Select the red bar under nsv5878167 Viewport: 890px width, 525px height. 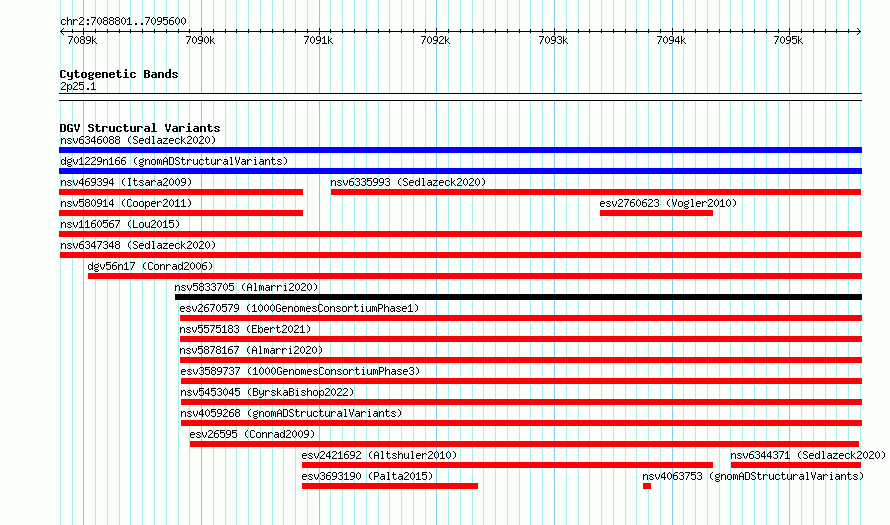[521, 360]
